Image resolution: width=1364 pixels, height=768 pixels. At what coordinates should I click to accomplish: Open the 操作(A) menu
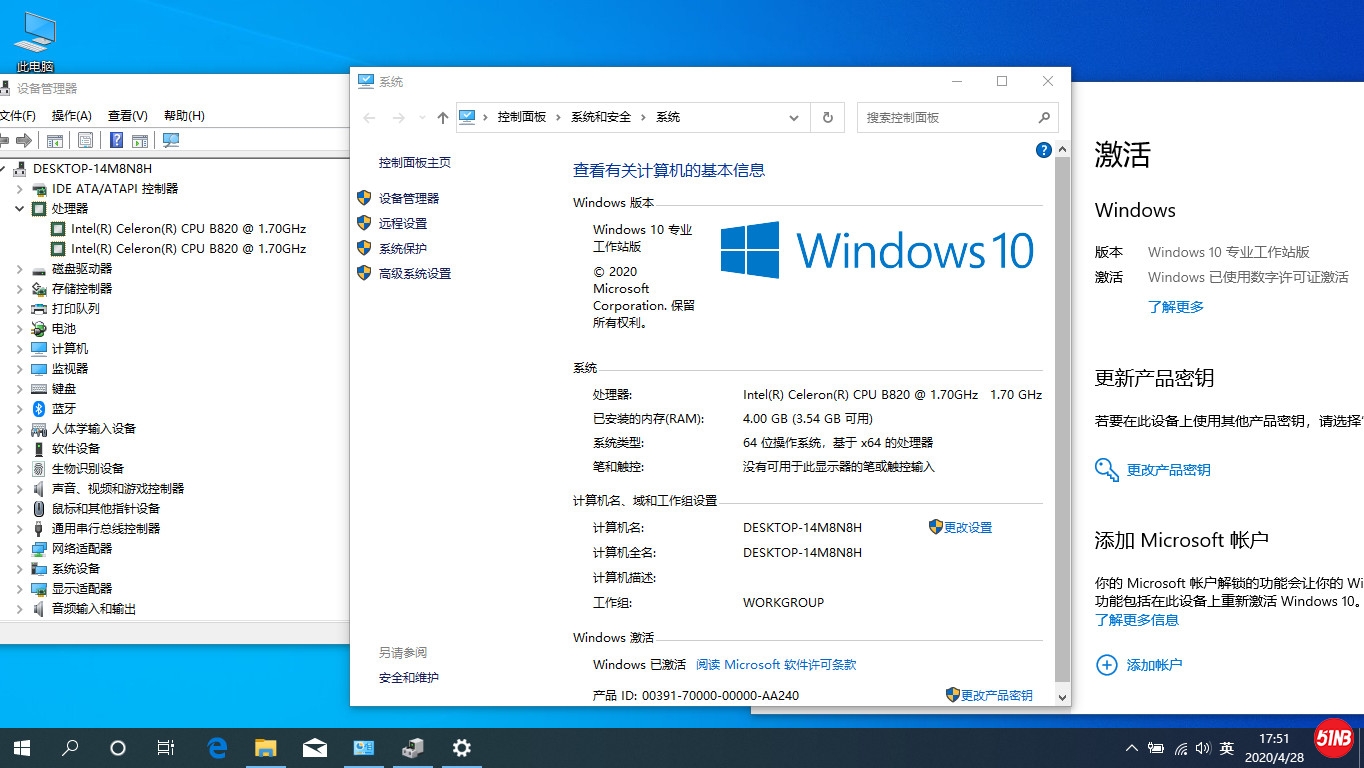pyautogui.click(x=71, y=115)
